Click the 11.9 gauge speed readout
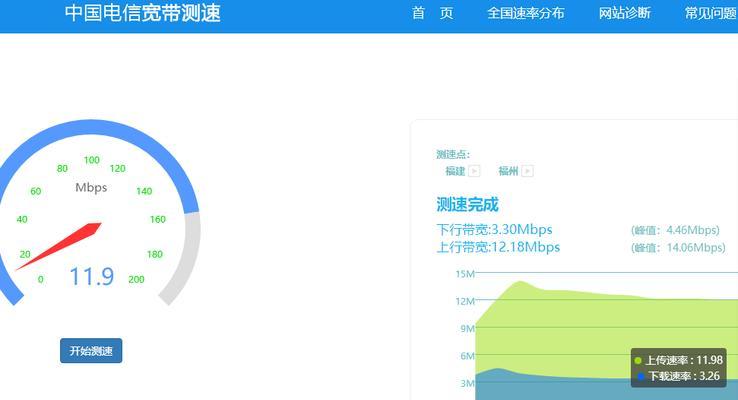Screen dimensions: 738x400 click(x=92, y=276)
